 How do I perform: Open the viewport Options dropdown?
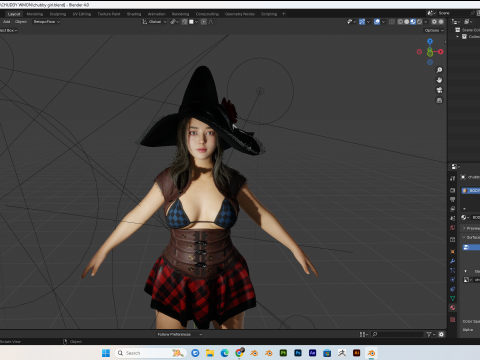tap(434, 30)
